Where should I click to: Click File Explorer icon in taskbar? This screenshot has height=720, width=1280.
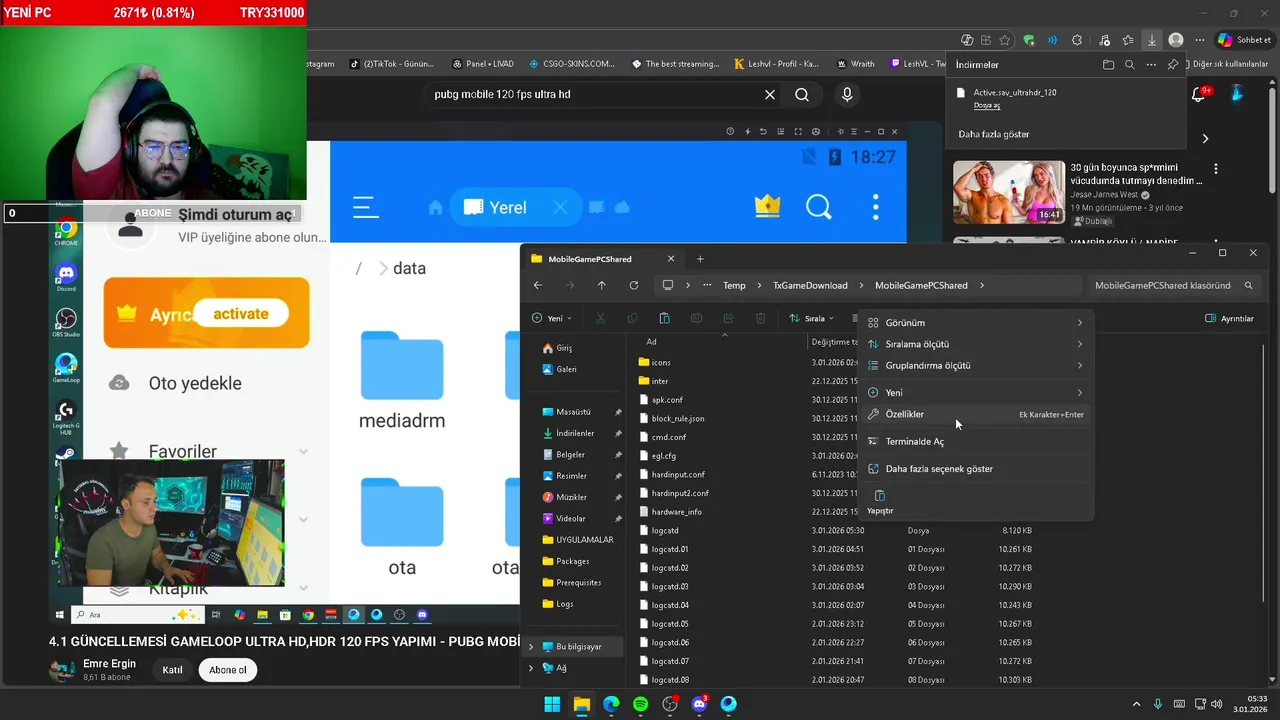pos(581,704)
